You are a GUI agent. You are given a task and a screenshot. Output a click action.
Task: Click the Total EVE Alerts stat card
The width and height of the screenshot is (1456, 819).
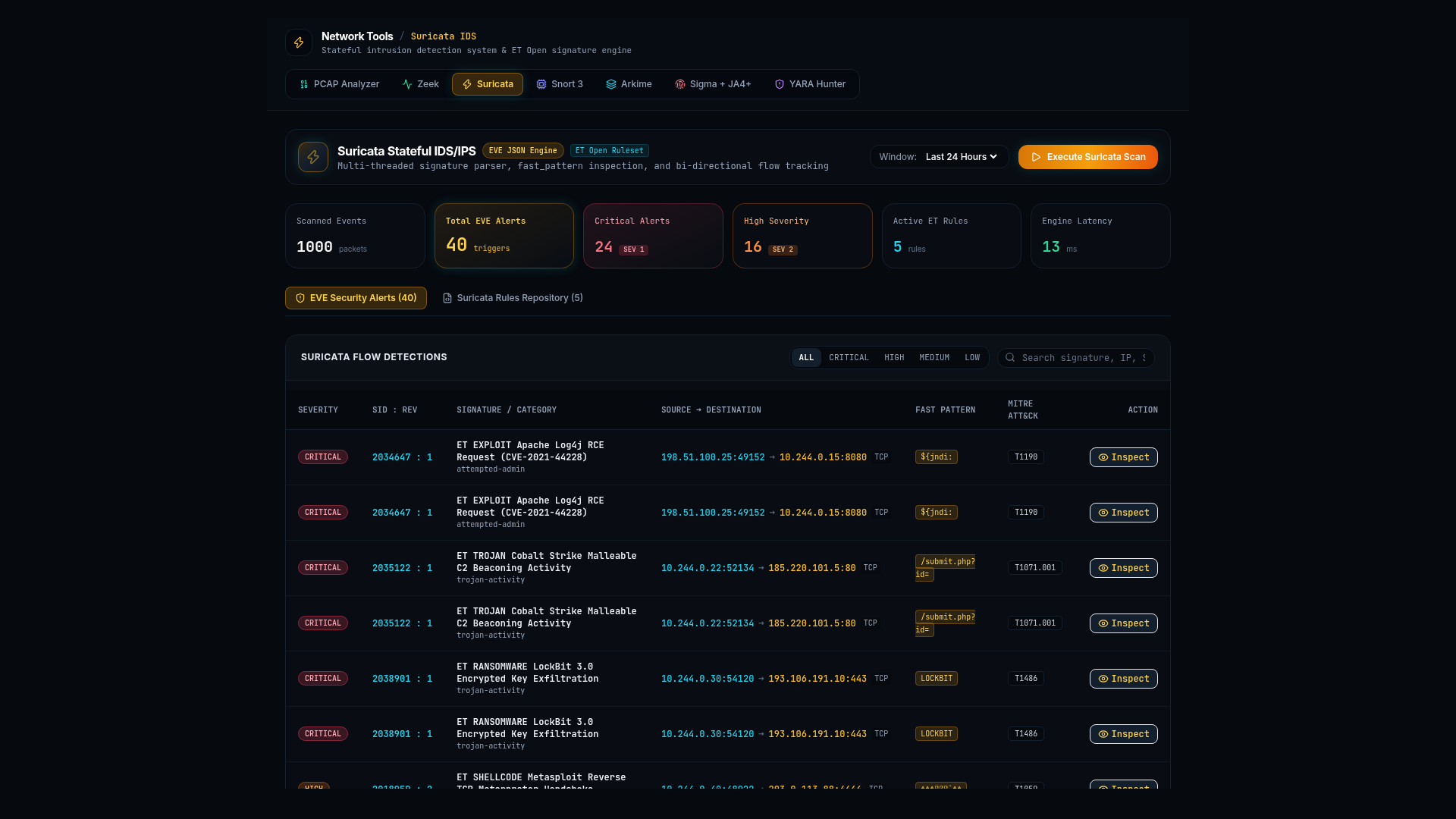(x=504, y=236)
